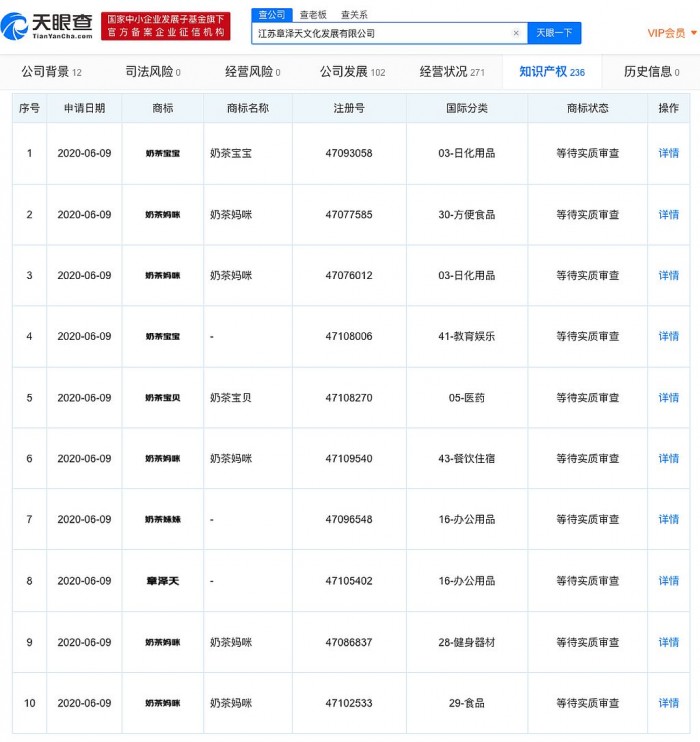Viewport: 700px width, 742px height.
Task: Open the 历史信息 section tab
Action: click(652, 72)
